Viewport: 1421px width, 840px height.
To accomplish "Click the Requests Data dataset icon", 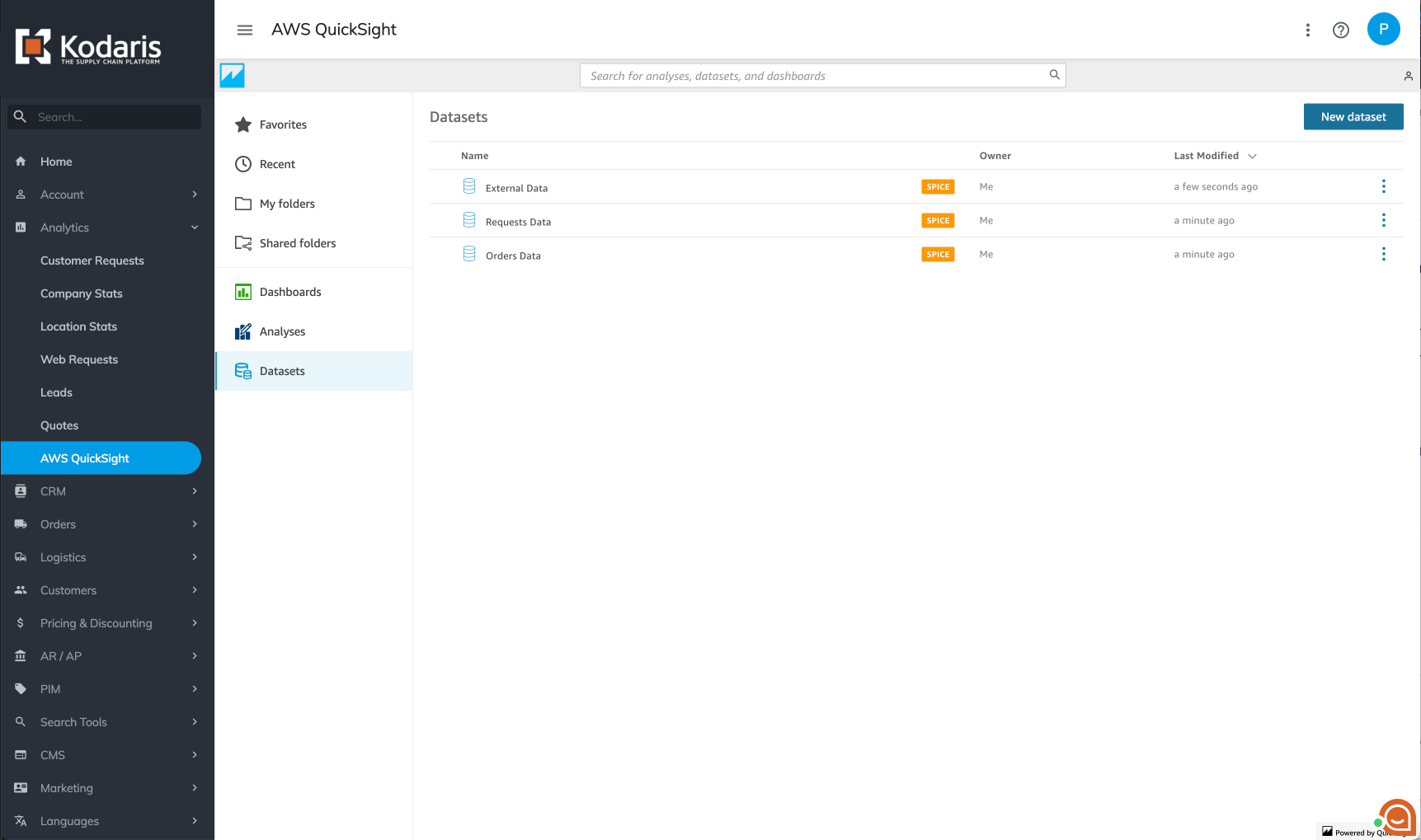I will tap(469, 220).
